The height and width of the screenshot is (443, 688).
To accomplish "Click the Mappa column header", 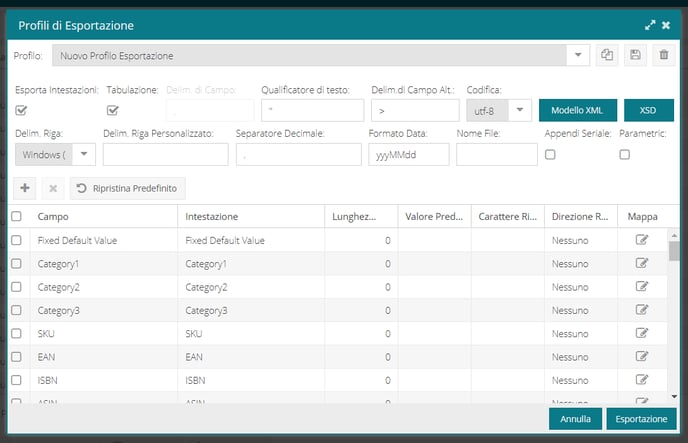I will (642, 216).
